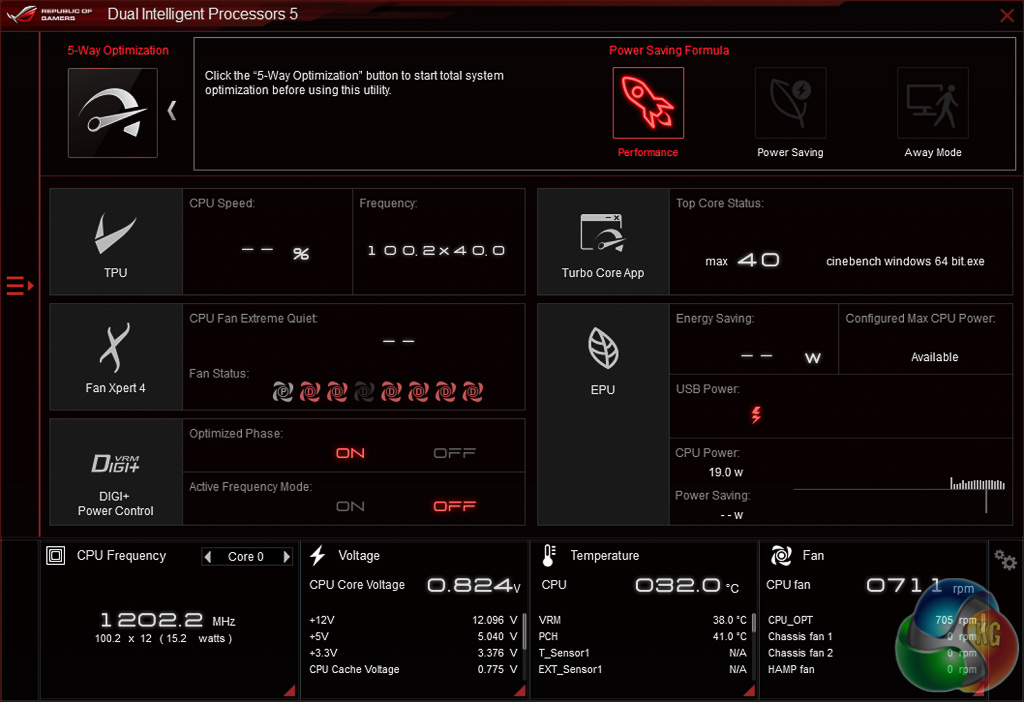The width and height of the screenshot is (1024, 702).
Task: Close the Dual Intelligent Processors 5 window
Action: click(x=1007, y=15)
